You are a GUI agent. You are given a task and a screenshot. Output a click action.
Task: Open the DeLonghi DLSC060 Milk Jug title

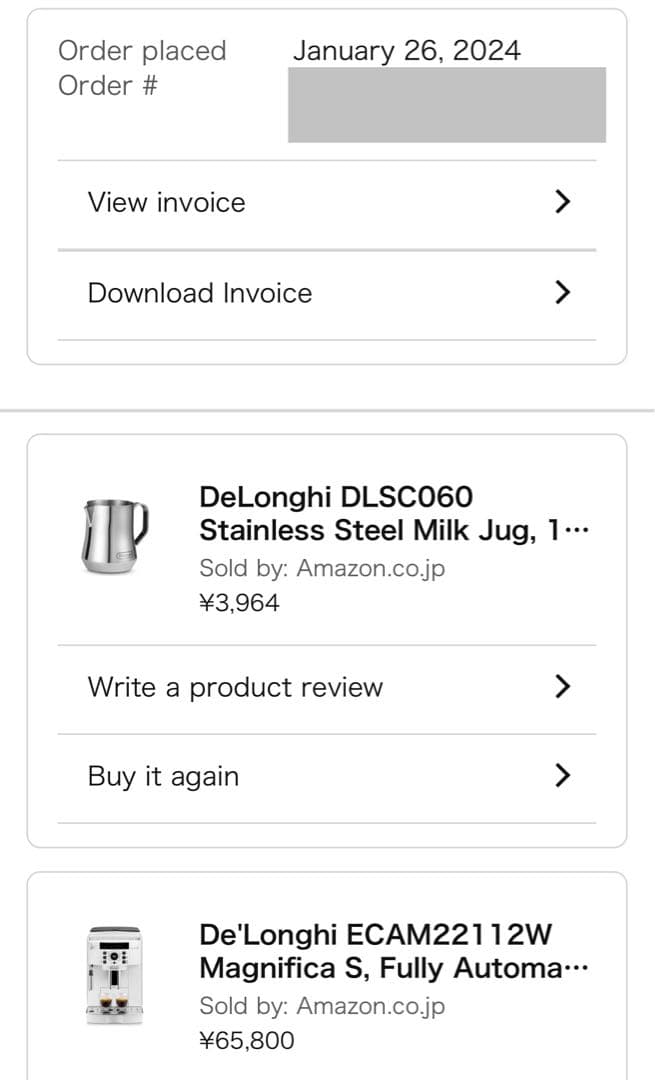(394, 513)
